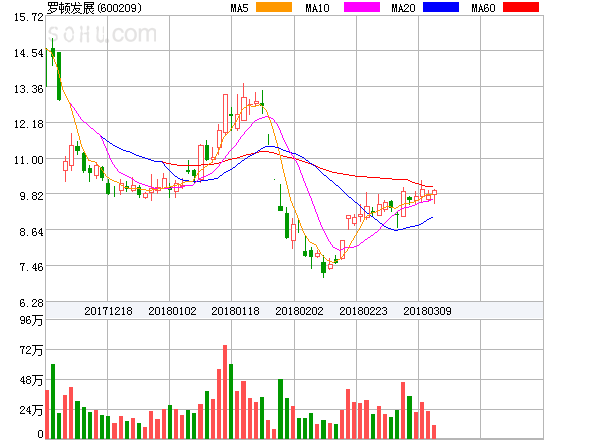Image resolution: width=600 pixels, height=440 pixels.
Task: Click the magenta MA10 legend swatch
Action: [x=362, y=7]
